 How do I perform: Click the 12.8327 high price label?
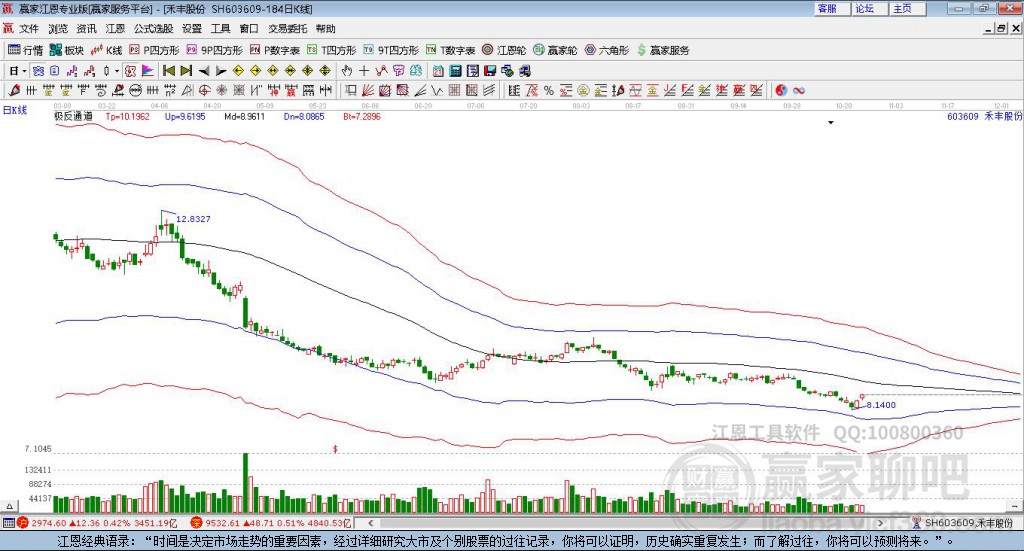tap(193, 219)
